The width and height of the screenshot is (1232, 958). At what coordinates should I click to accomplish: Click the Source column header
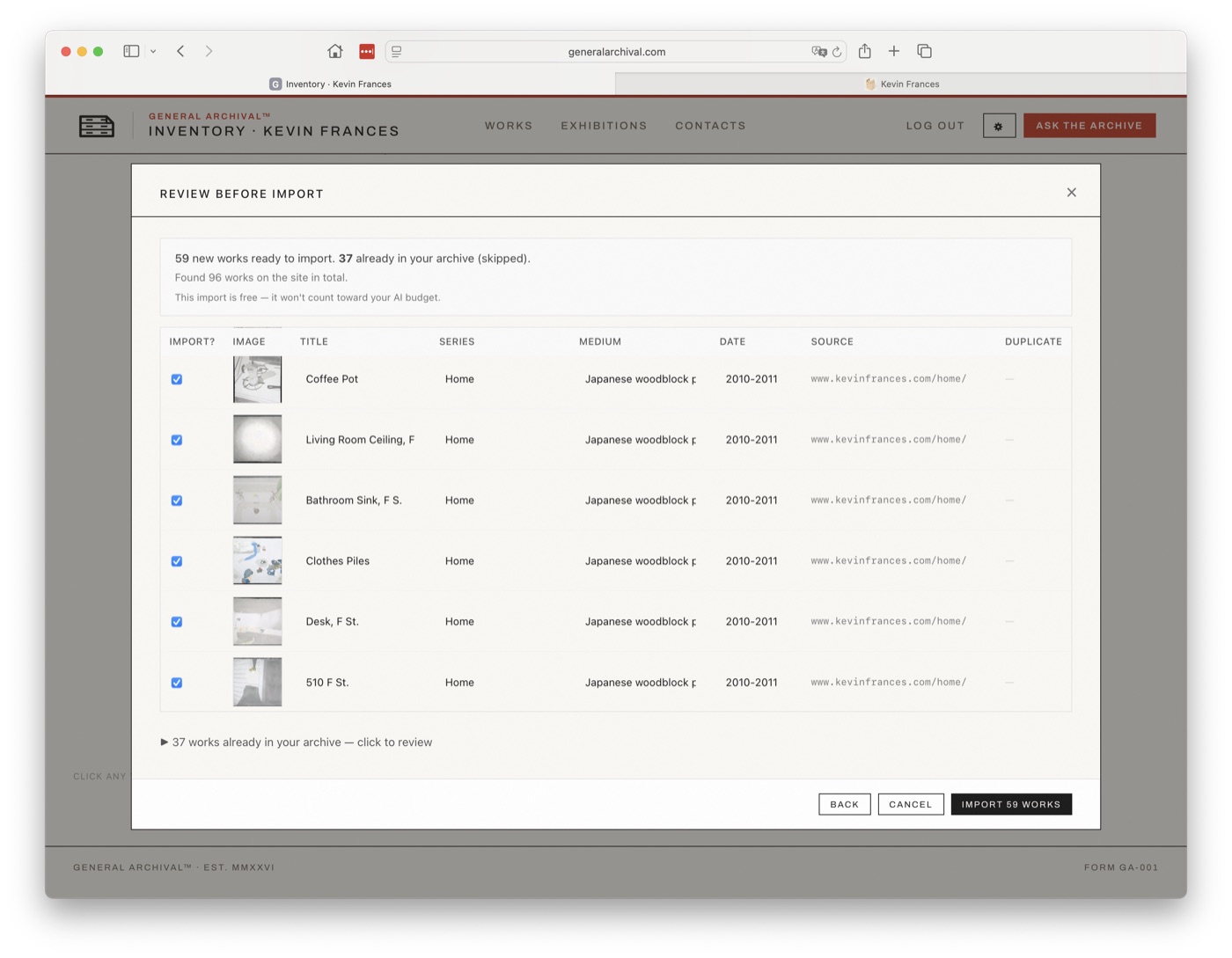click(832, 341)
